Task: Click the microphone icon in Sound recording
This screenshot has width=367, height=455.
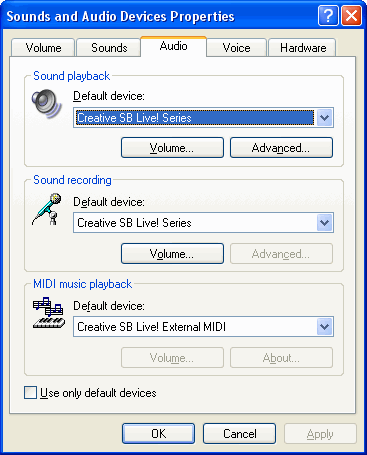Action: click(x=47, y=209)
